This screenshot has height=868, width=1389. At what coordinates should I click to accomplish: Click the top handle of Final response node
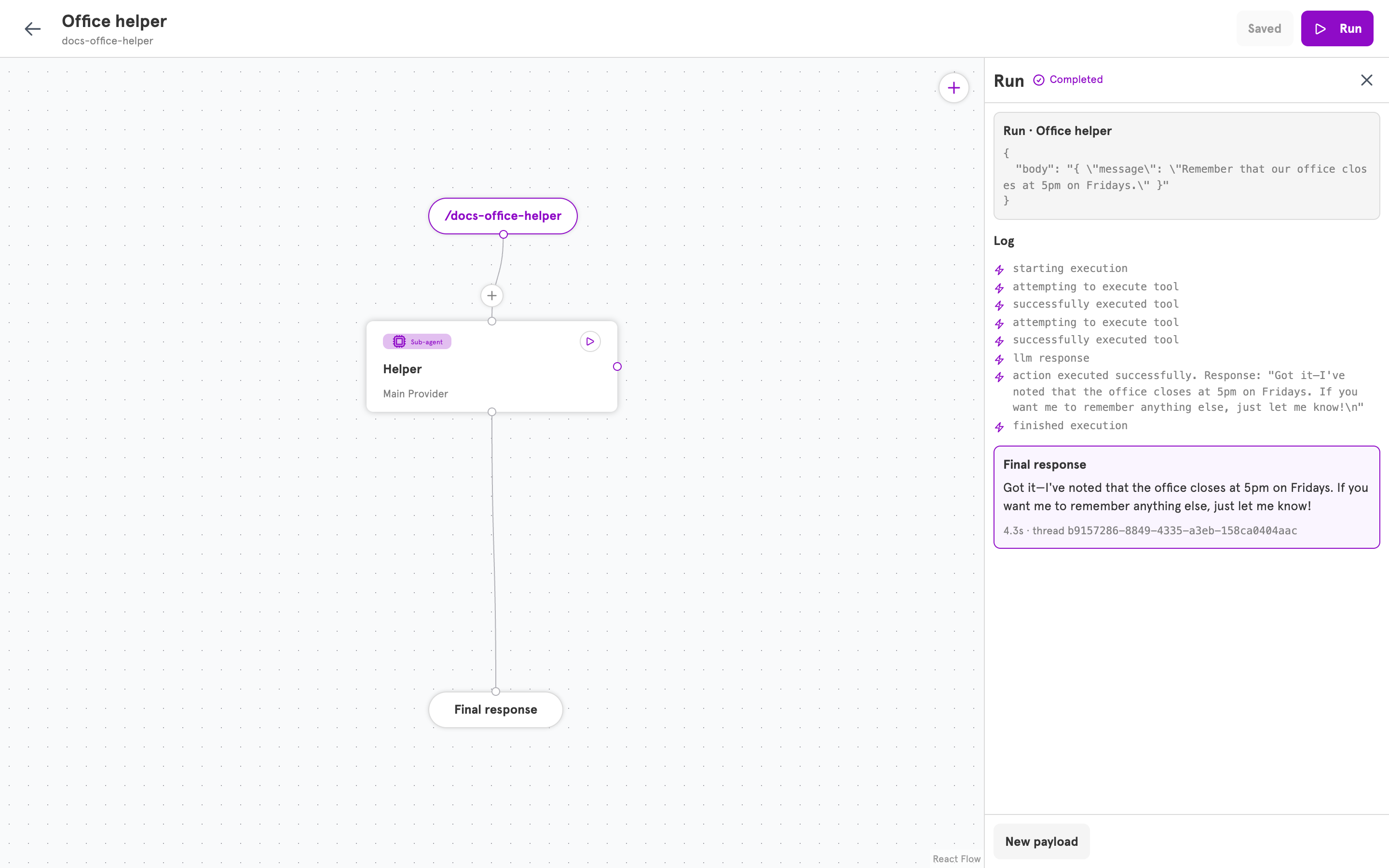(495, 691)
